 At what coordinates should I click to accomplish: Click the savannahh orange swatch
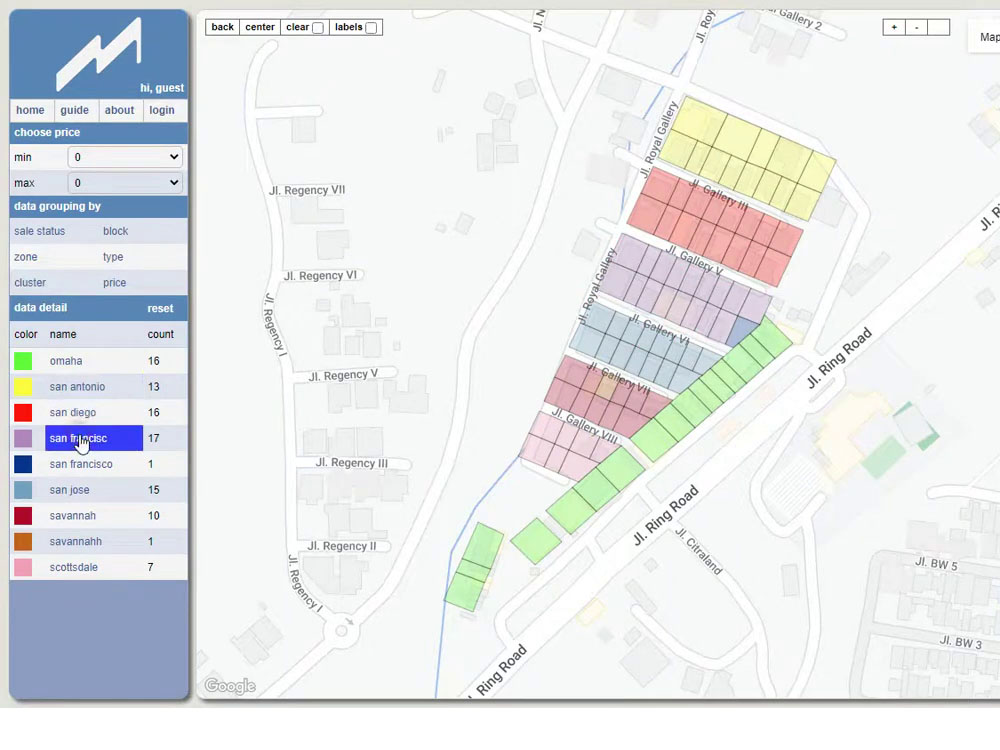pos(23,541)
